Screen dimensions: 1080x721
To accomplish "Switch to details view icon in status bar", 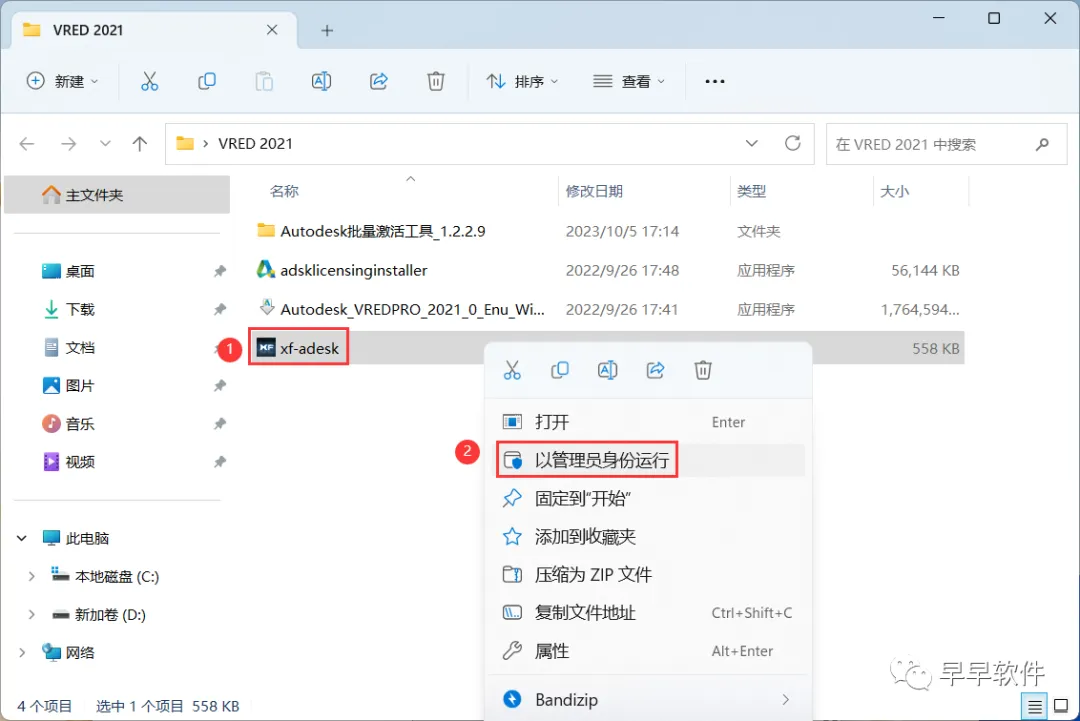I will click(1034, 707).
